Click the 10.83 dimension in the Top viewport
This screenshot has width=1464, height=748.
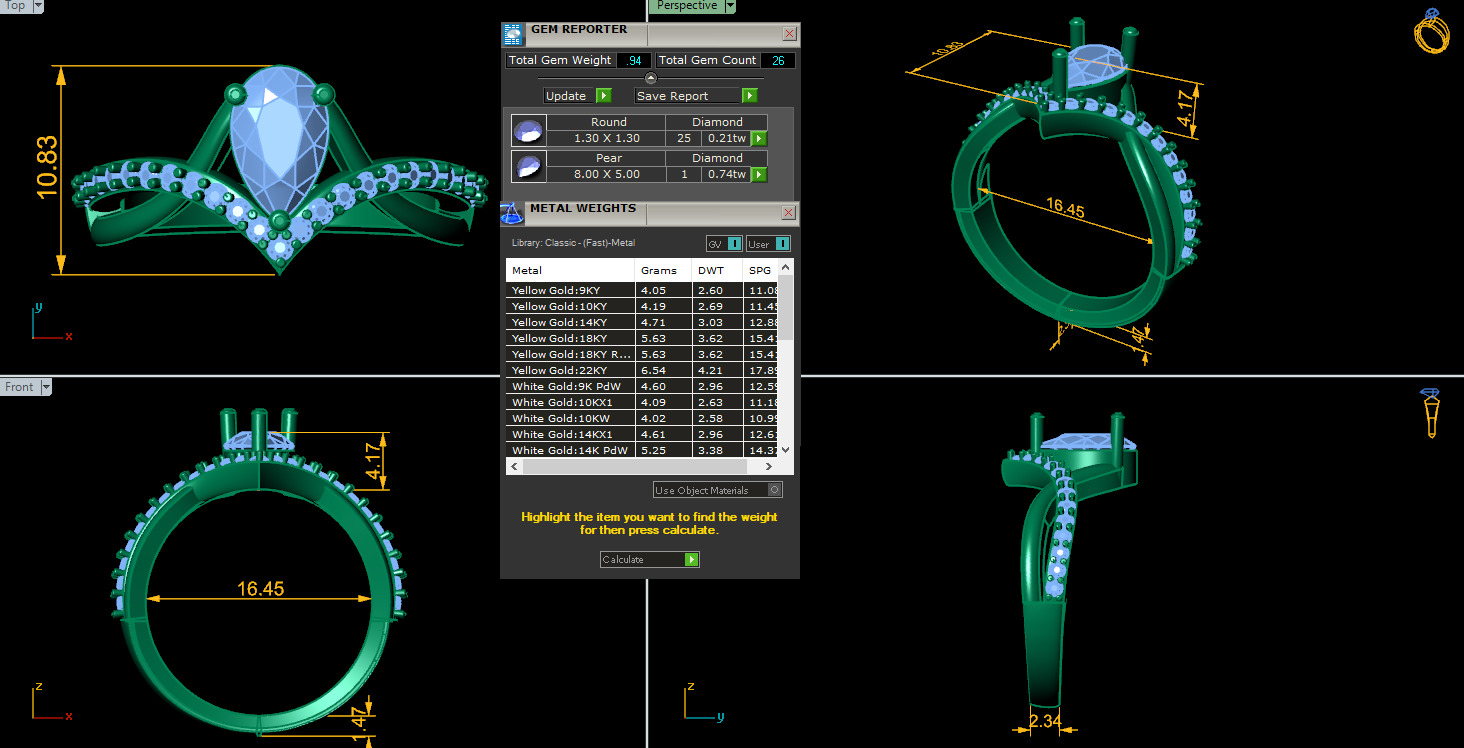47,167
